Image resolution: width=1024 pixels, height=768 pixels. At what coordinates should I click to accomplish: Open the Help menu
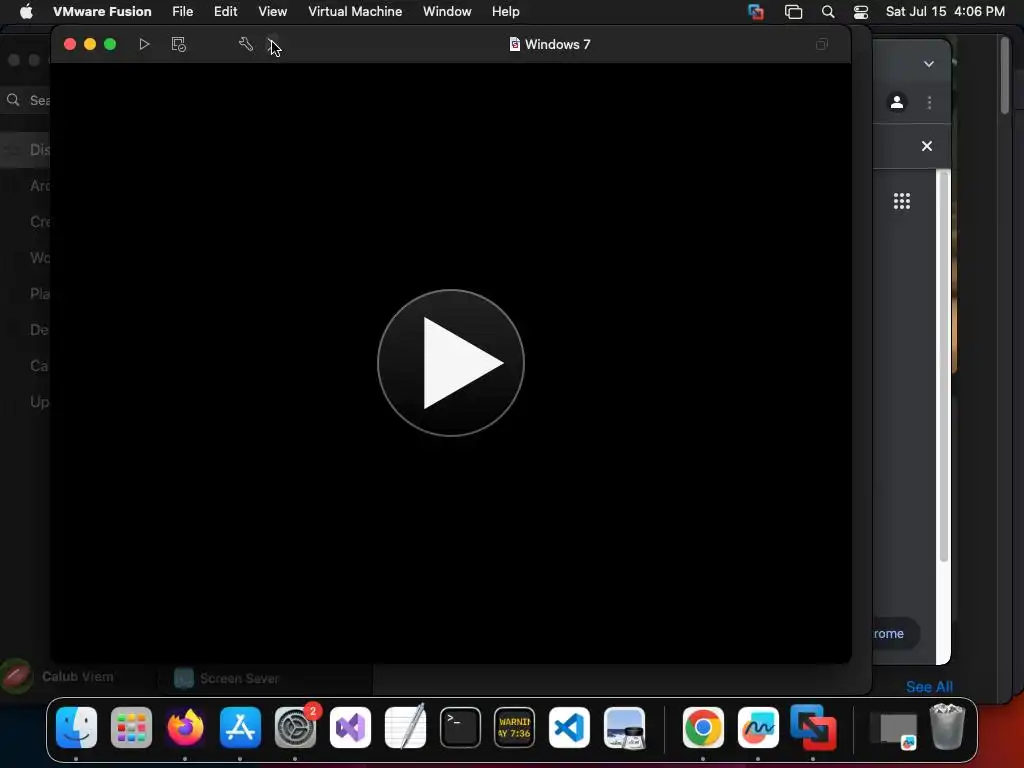coord(505,11)
